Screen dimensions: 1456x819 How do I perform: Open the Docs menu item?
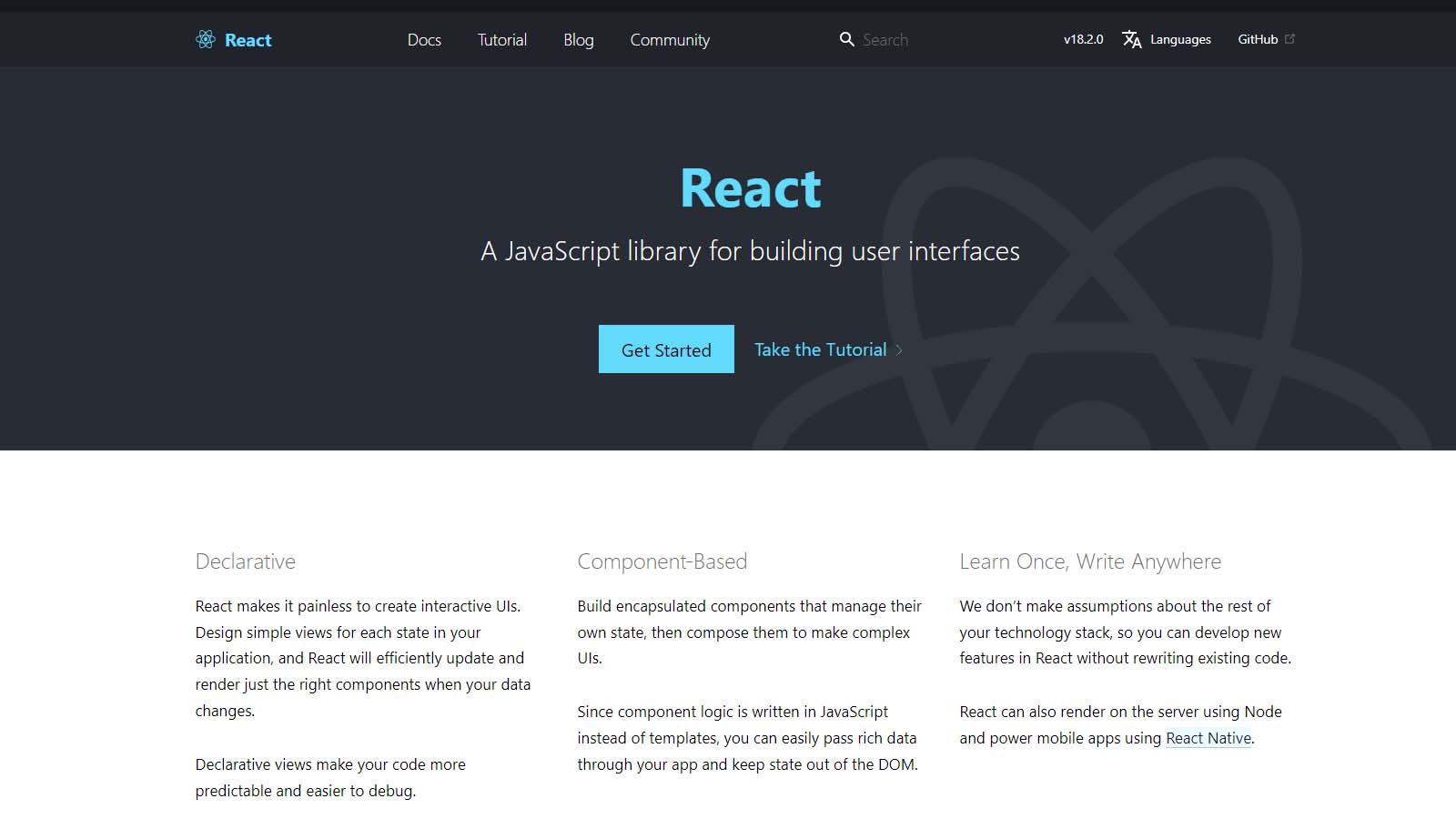[x=424, y=40]
